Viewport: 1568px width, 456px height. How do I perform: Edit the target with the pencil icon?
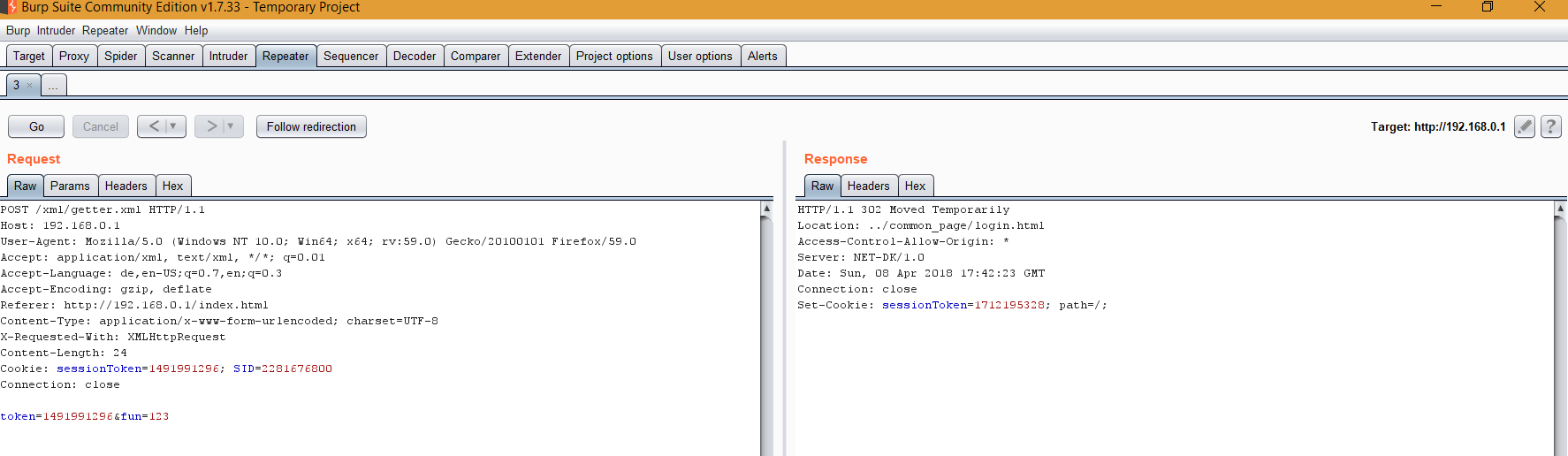[1525, 126]
